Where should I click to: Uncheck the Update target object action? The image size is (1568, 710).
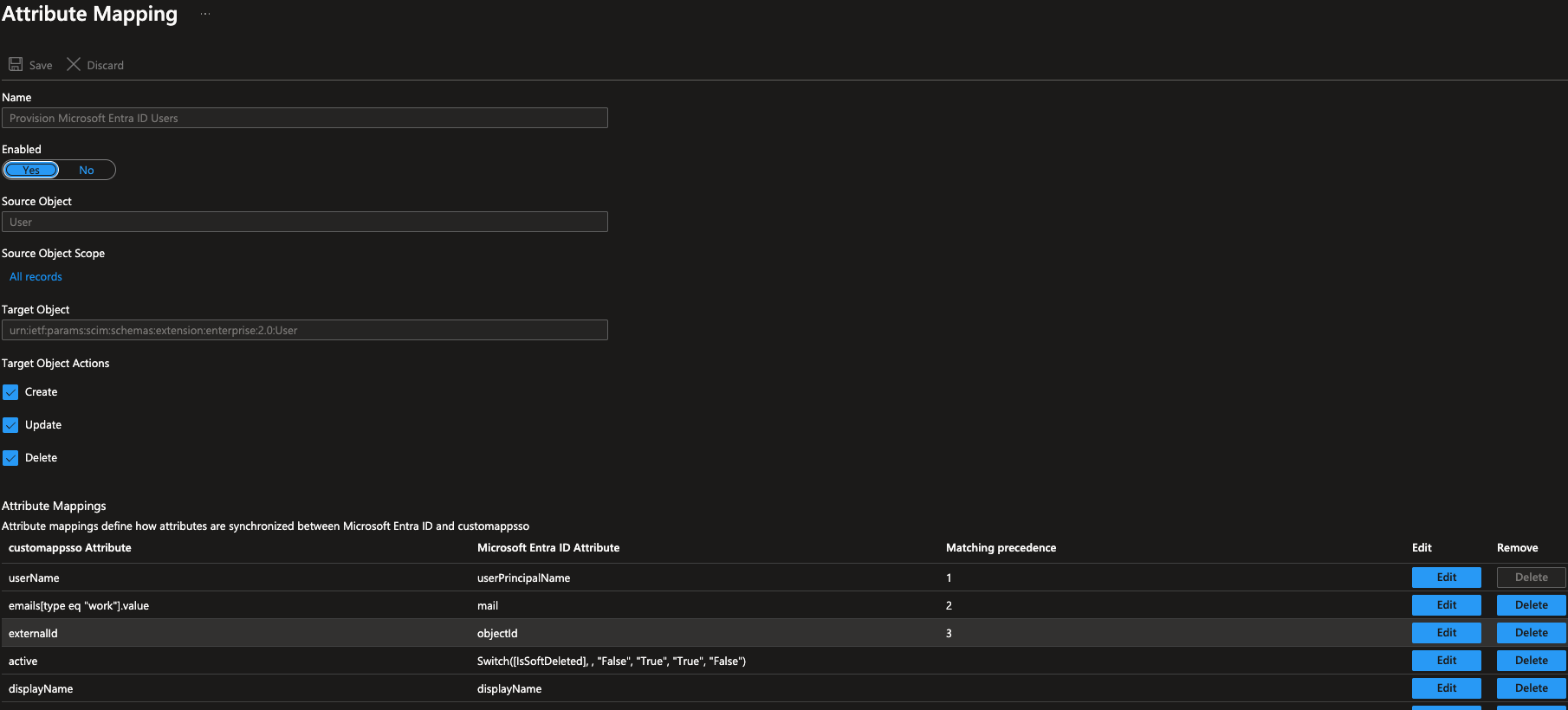point(10,425)
